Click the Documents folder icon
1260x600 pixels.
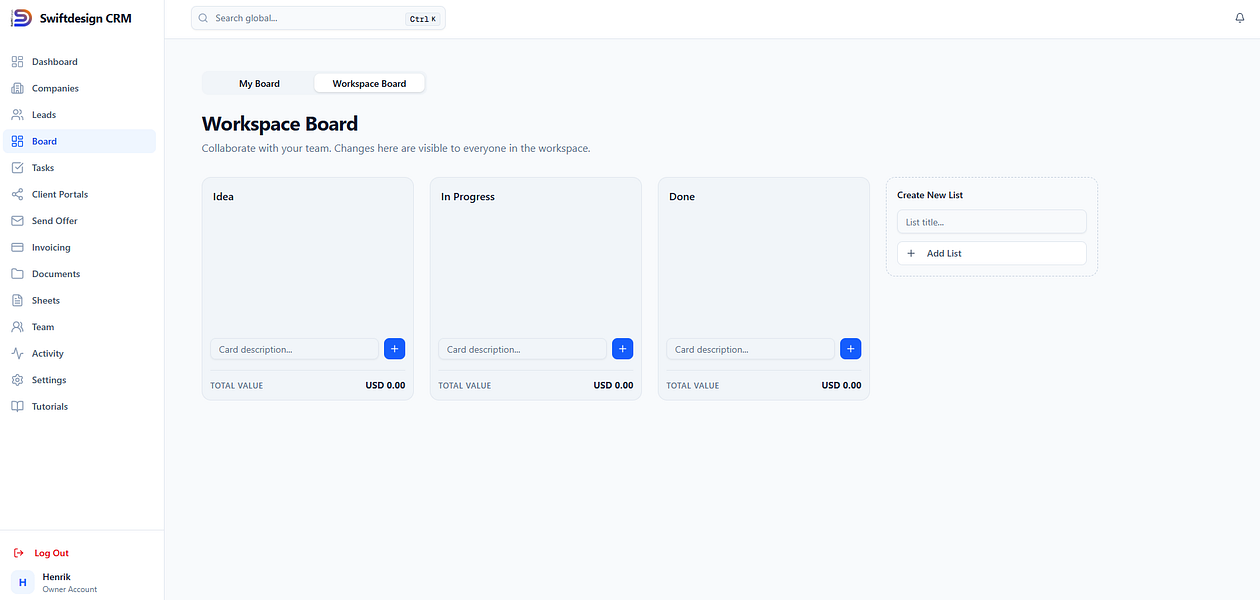(17, 274)
